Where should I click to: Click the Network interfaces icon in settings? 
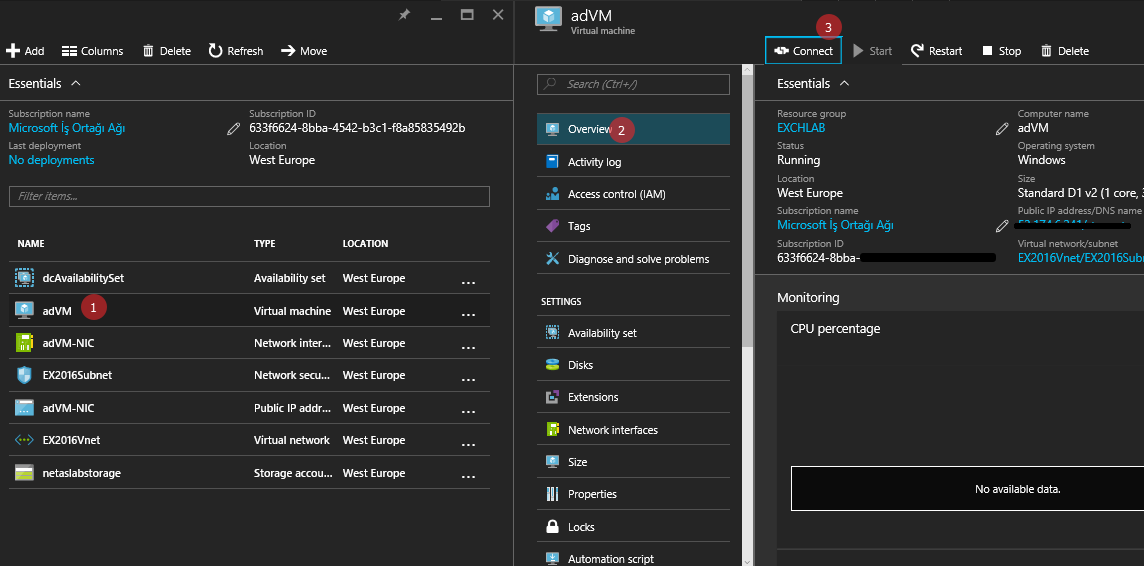[x=552, y=430]
